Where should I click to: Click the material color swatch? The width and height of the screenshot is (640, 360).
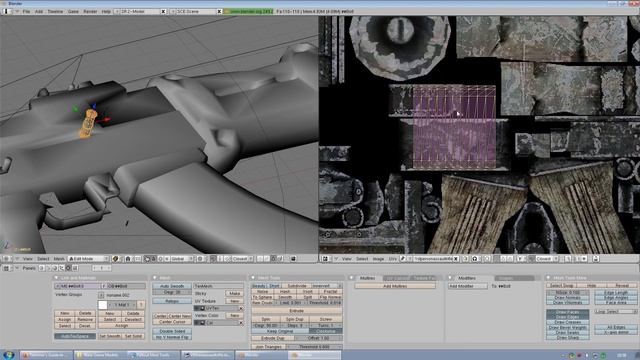tap(103, 305)
